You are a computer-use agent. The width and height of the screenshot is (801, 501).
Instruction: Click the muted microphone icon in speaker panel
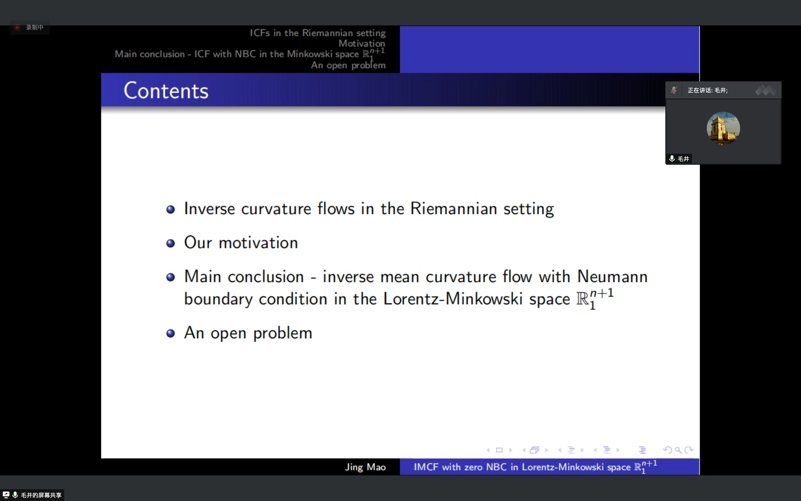674,91
